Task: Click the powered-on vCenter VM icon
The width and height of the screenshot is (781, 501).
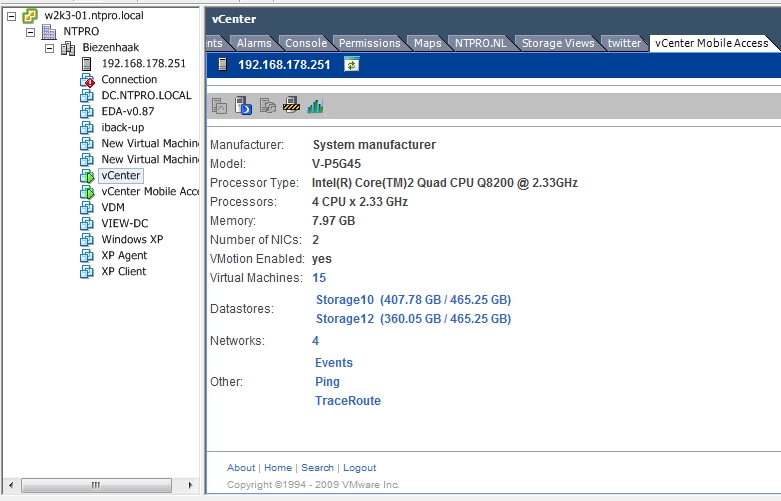Action: tap(87, 176)
